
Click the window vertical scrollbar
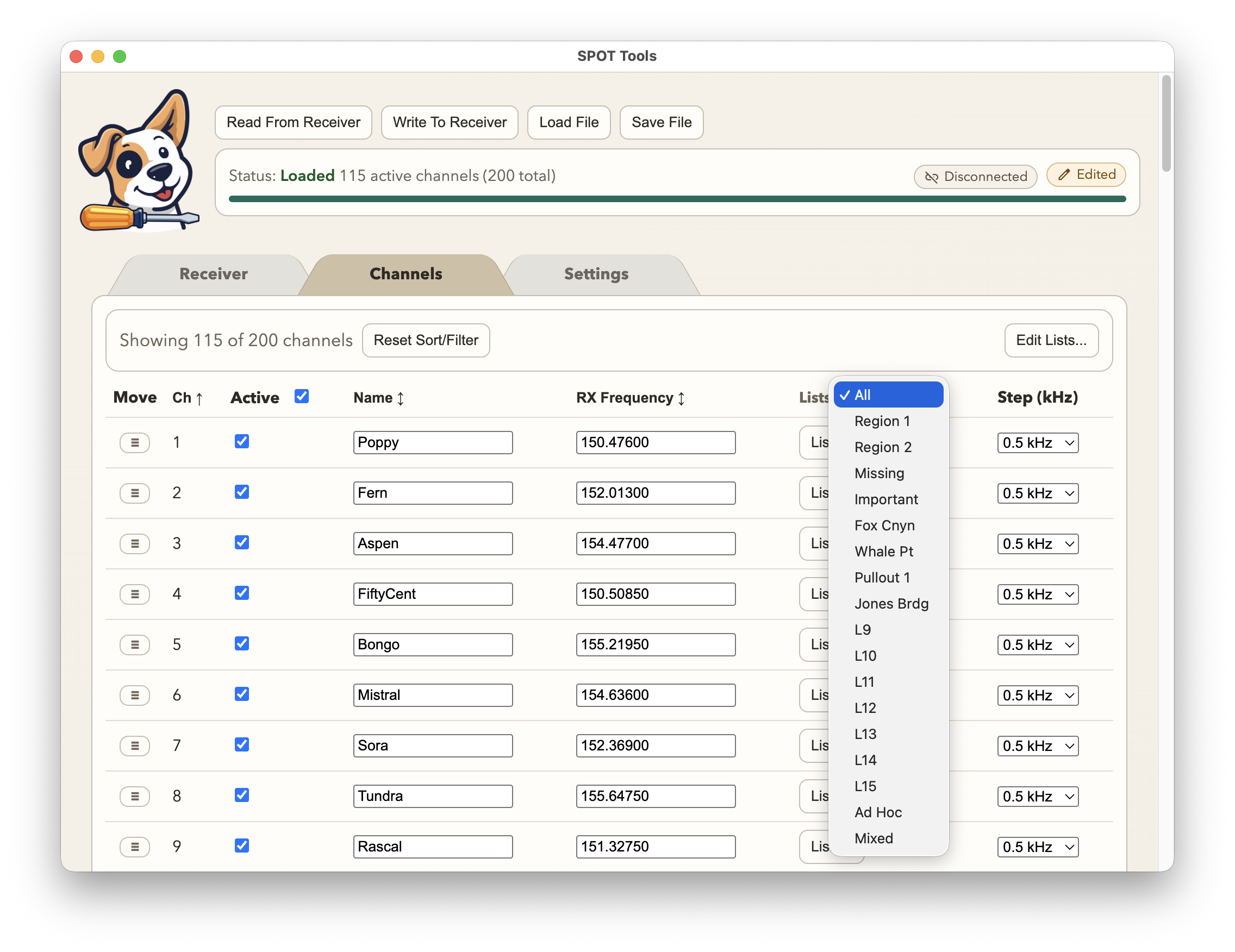coord(1165,123)
